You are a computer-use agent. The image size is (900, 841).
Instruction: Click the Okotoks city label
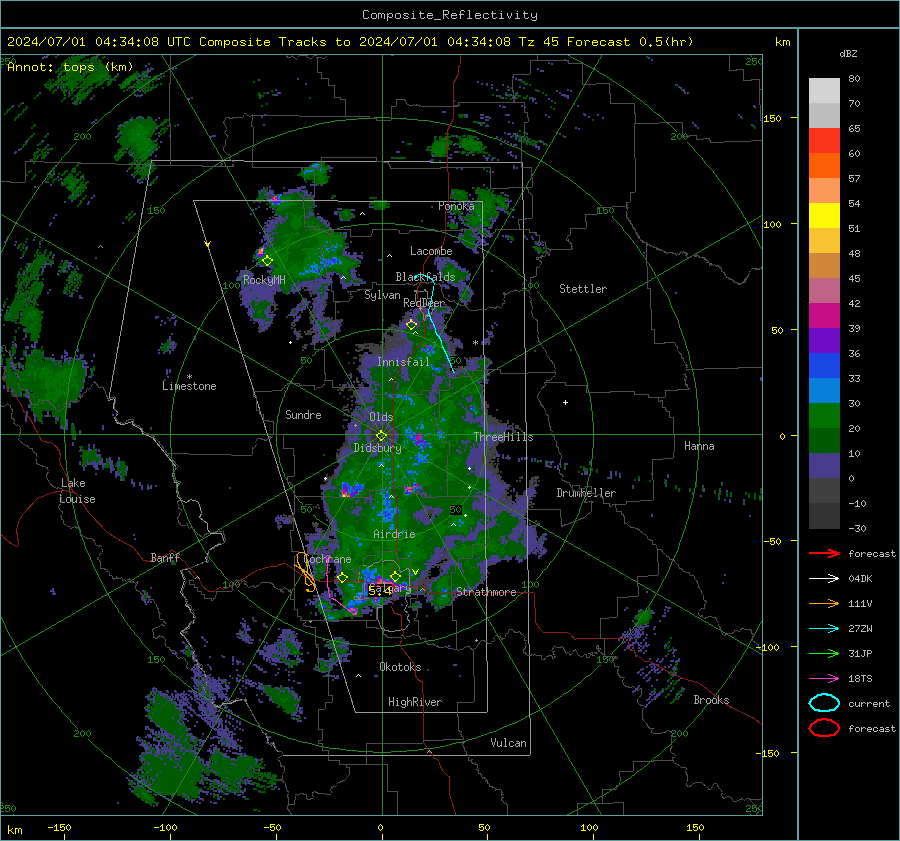[x=400, y=667]
